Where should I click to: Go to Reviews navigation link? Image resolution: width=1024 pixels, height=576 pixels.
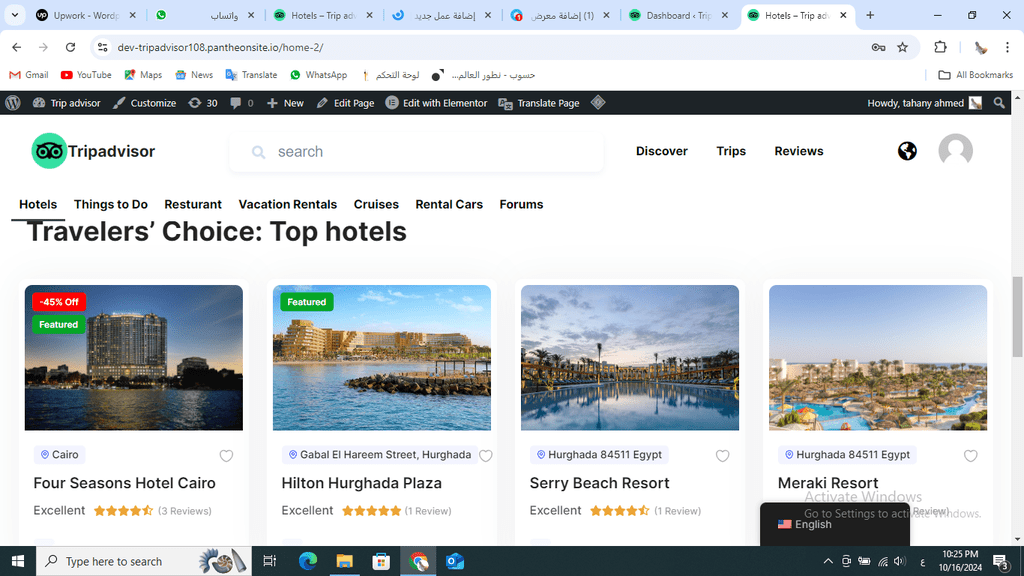(799, 151)
